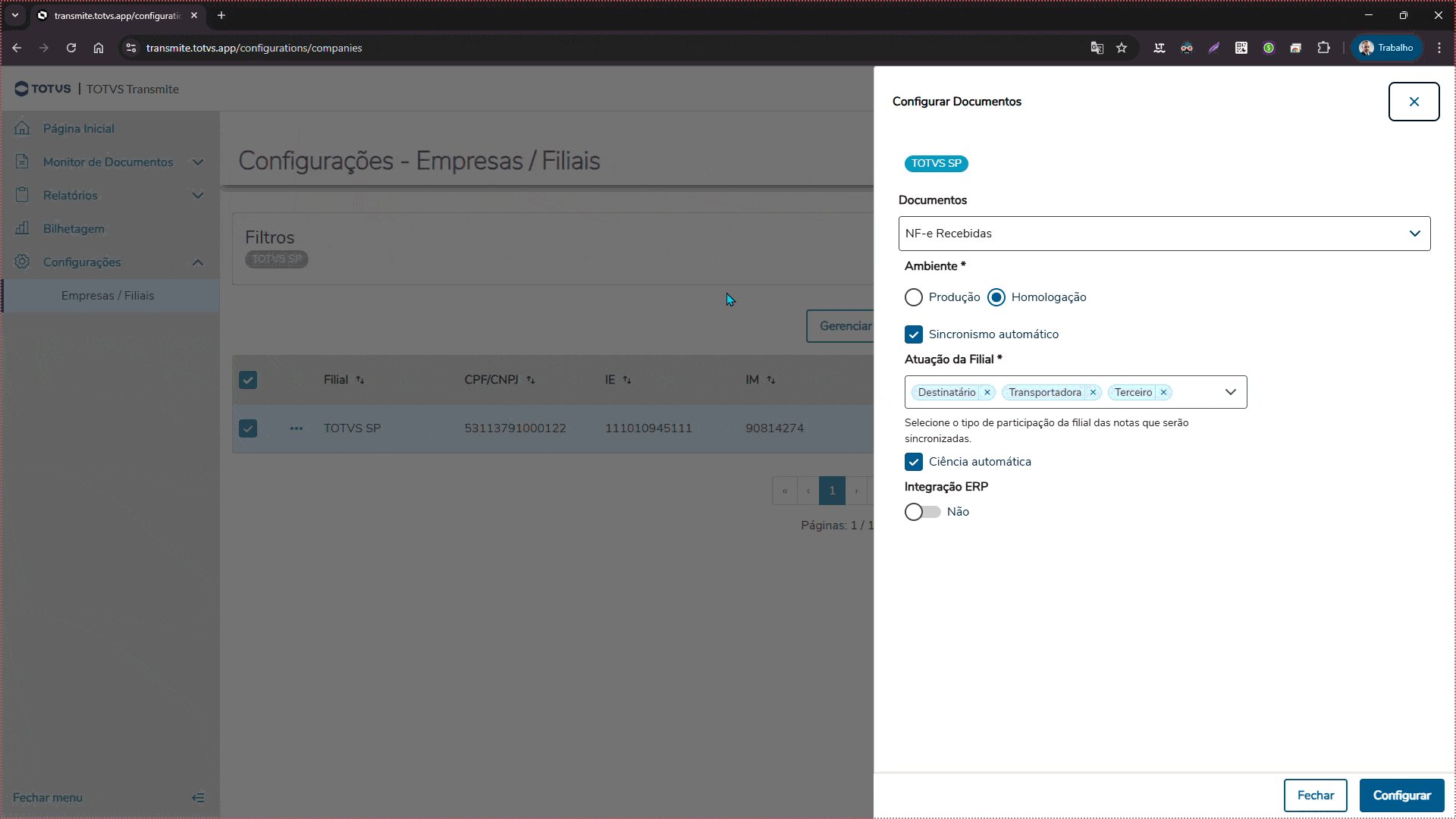The height and width of the screenshot is (819, 1456).
Task: Click the translate page icon
Action: (1097, 48)
